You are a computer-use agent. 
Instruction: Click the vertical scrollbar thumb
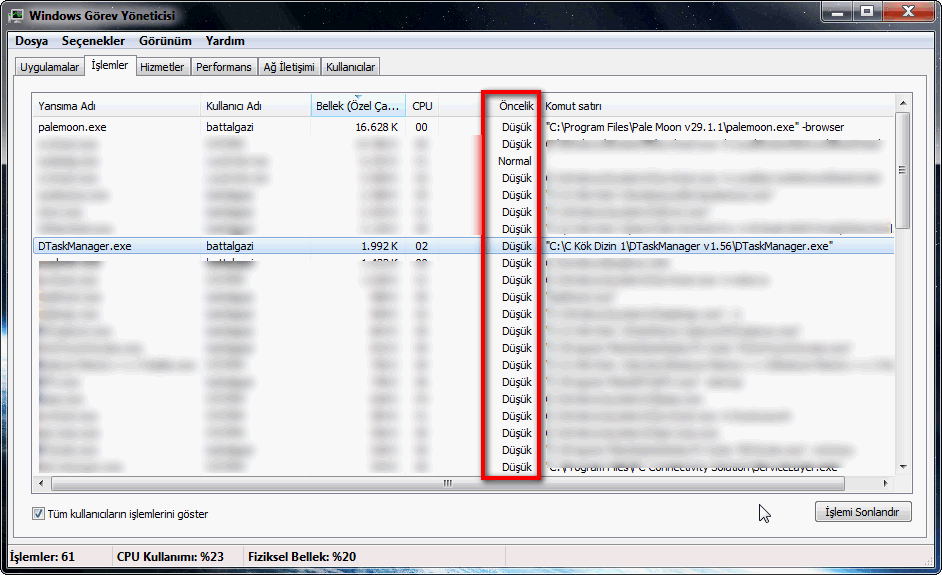tap(902, 171)
